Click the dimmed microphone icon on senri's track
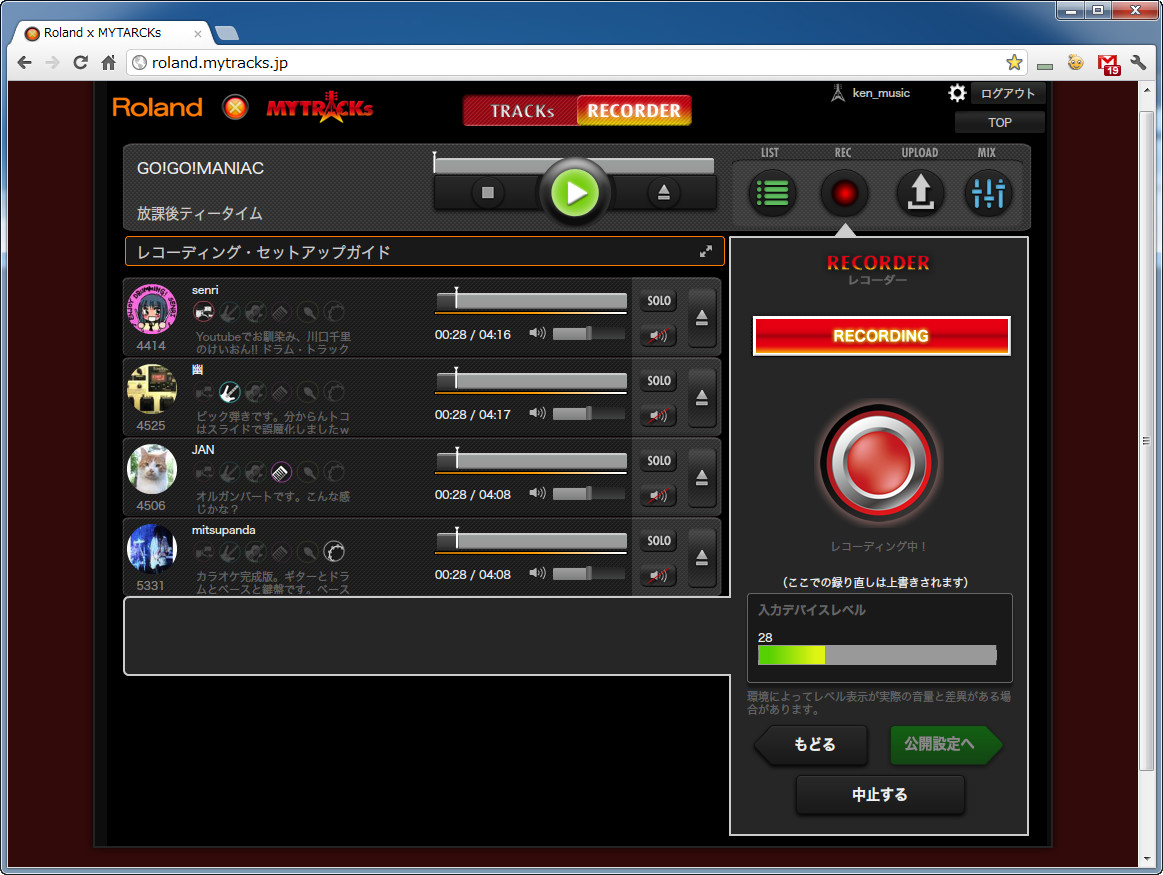The image size is (1163, 875). click(308, 312)
